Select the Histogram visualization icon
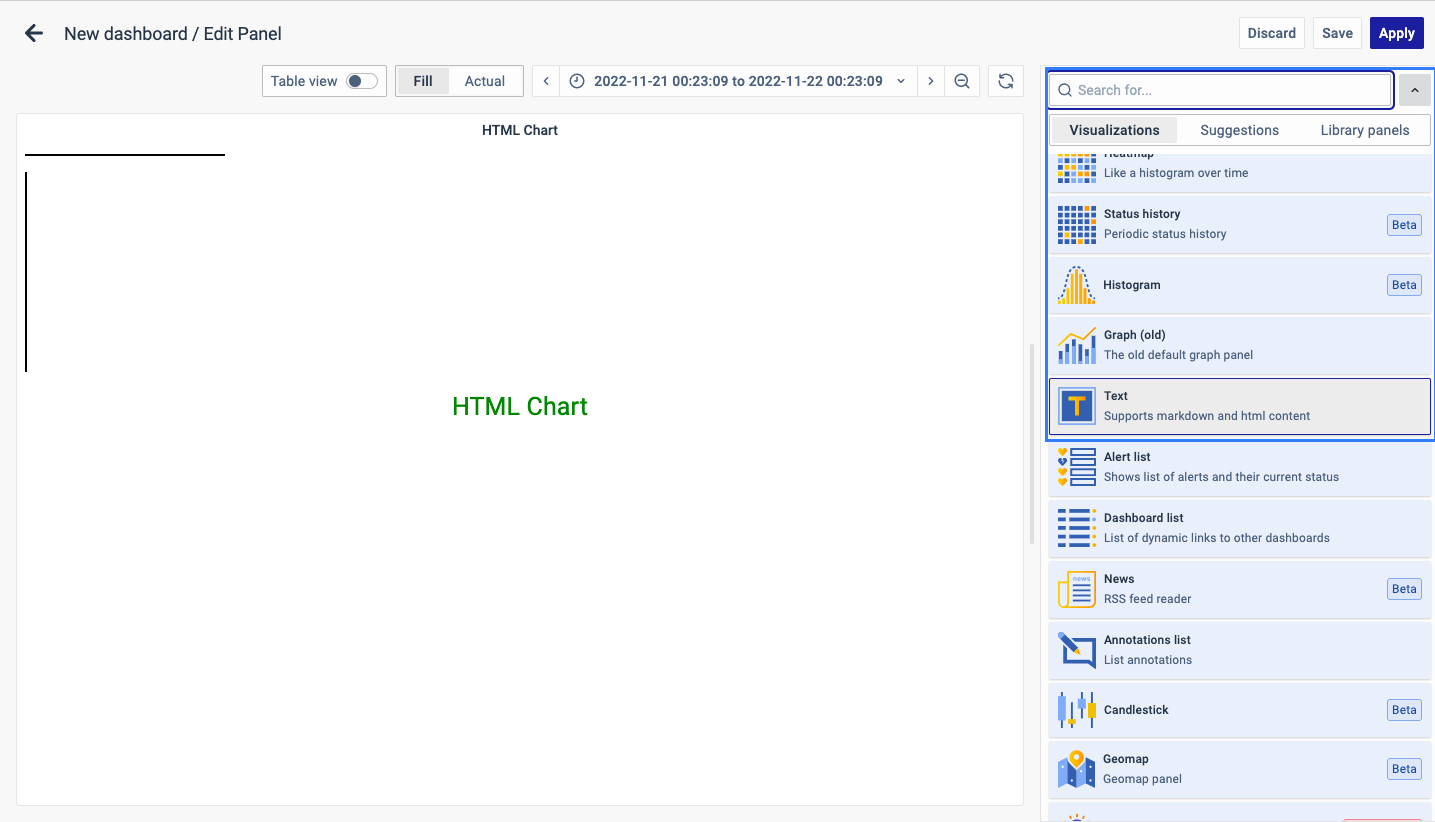The height and width of the screenshot is (822, 1435). tap(1076, 285)
